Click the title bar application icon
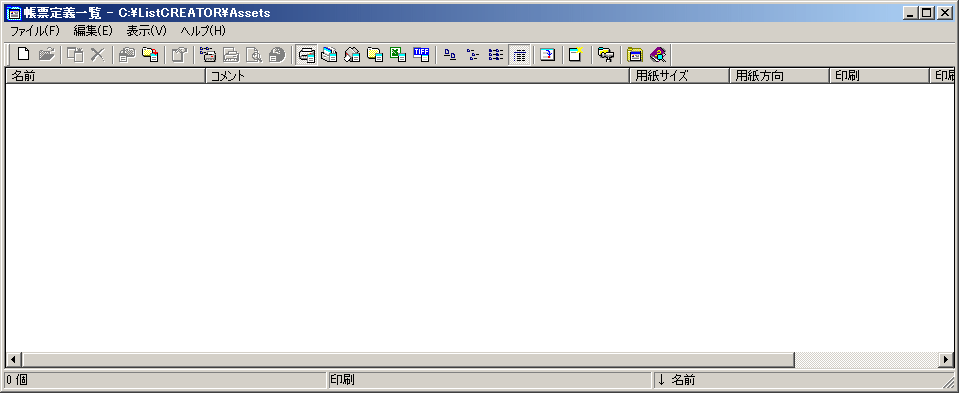This screenshot has width=959, height=393. tap(13, 13)
